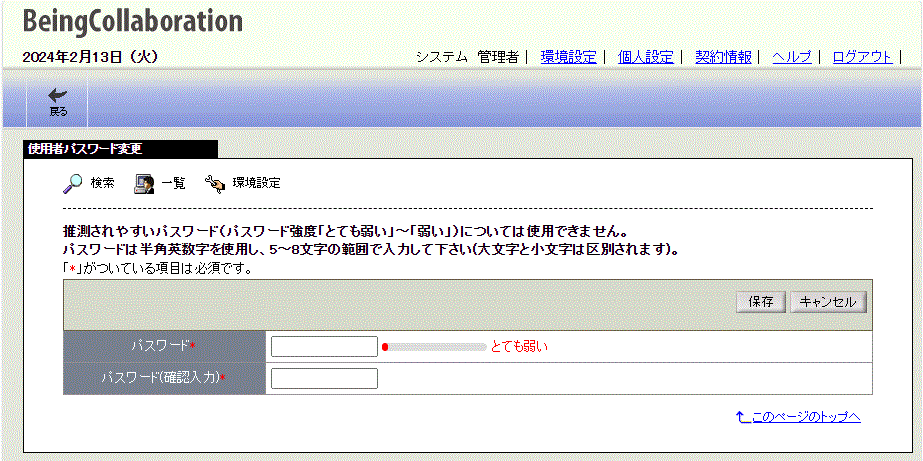Click the システム 管理者 user name
Image resolution: width=923 pixels, height=461 pixels.
point(467,57)
